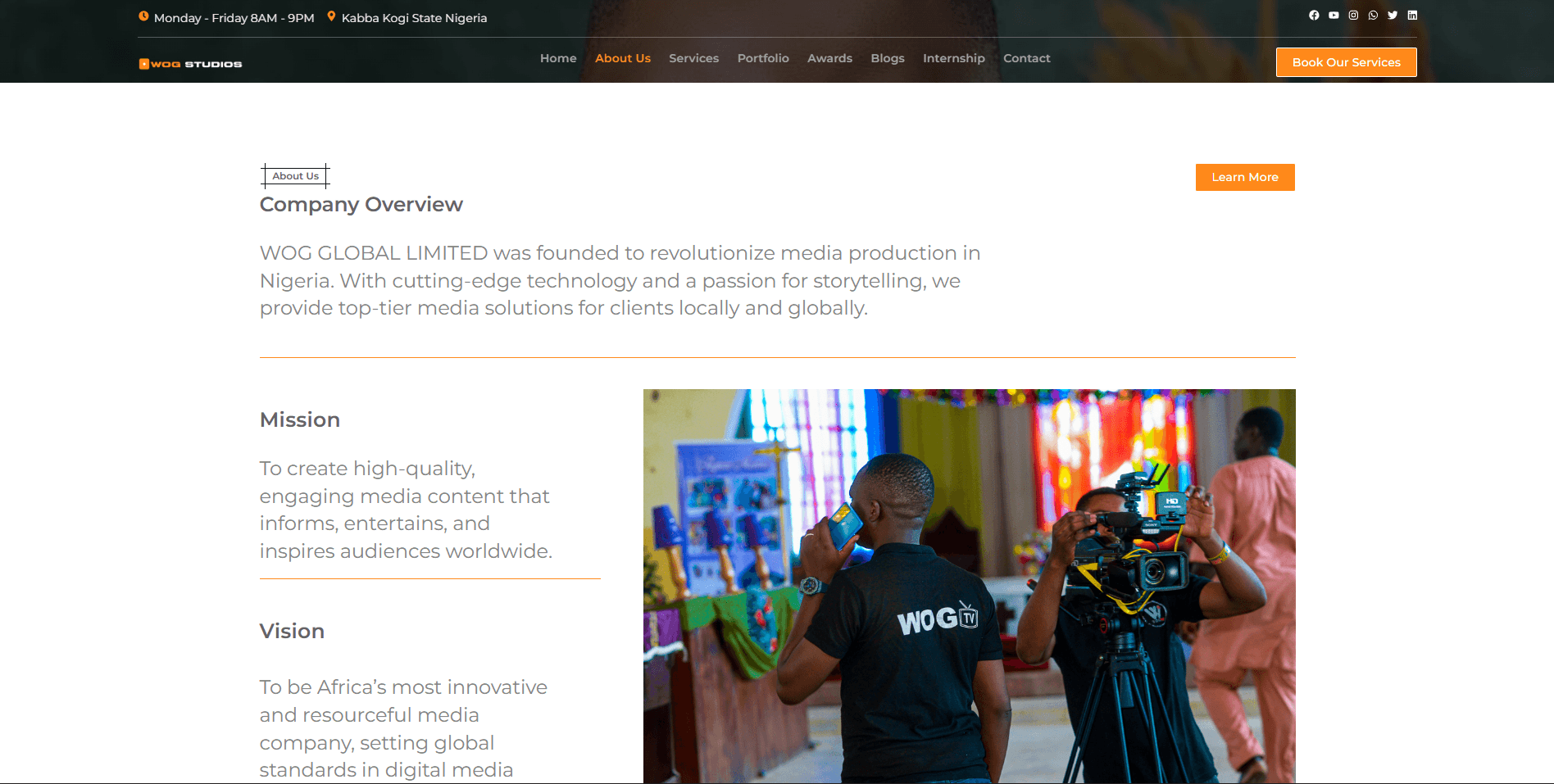Image resolution: width=1554 pixels, height=784 pixels.
Task: Click the WOG GLOBAL LIMITED overview paragraph
Action: pyautogui.click(x=620, y=280)
